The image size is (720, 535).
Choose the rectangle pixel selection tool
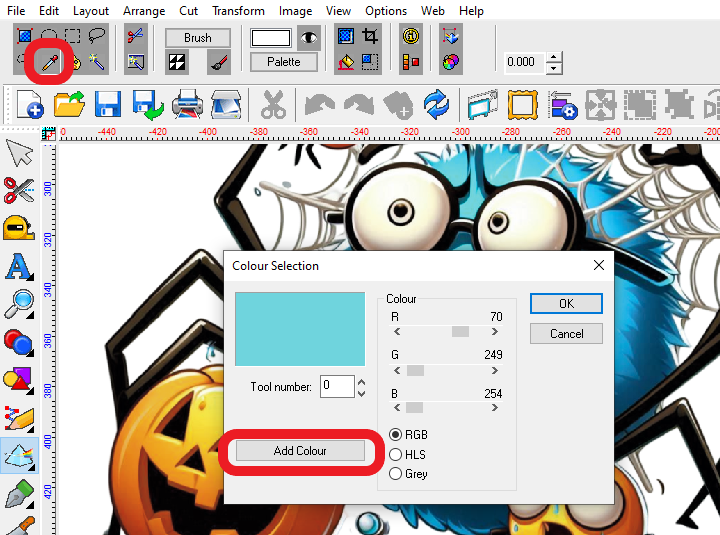point(25,36)
